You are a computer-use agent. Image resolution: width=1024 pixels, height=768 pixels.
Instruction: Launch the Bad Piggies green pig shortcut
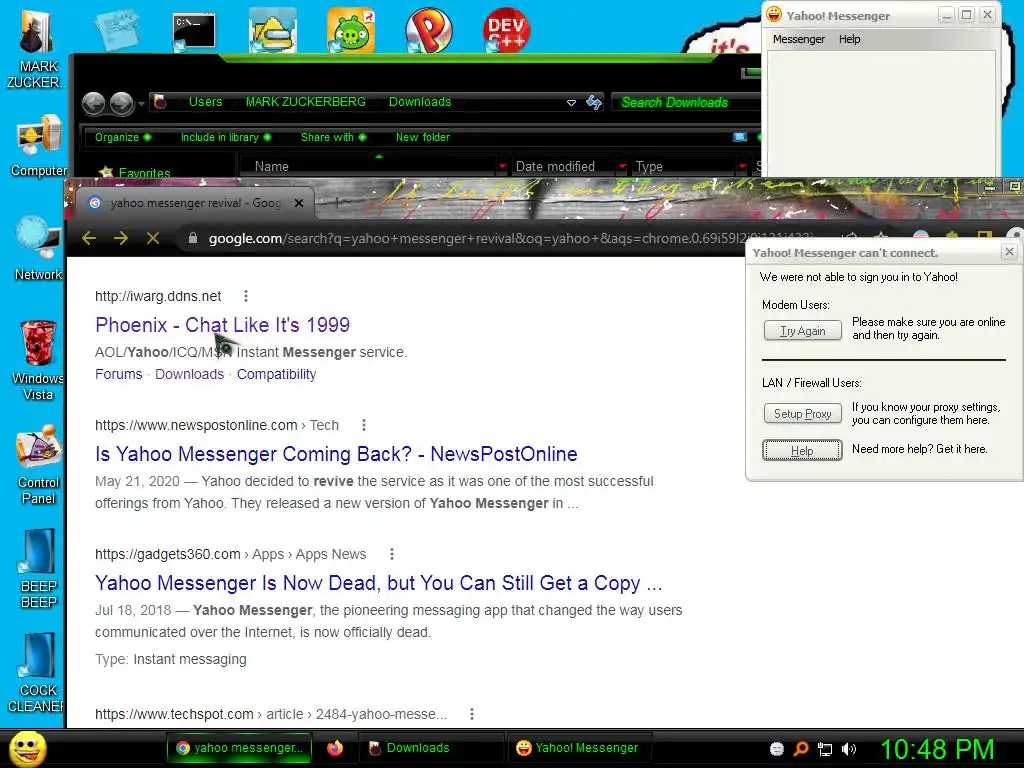(351, 30)
